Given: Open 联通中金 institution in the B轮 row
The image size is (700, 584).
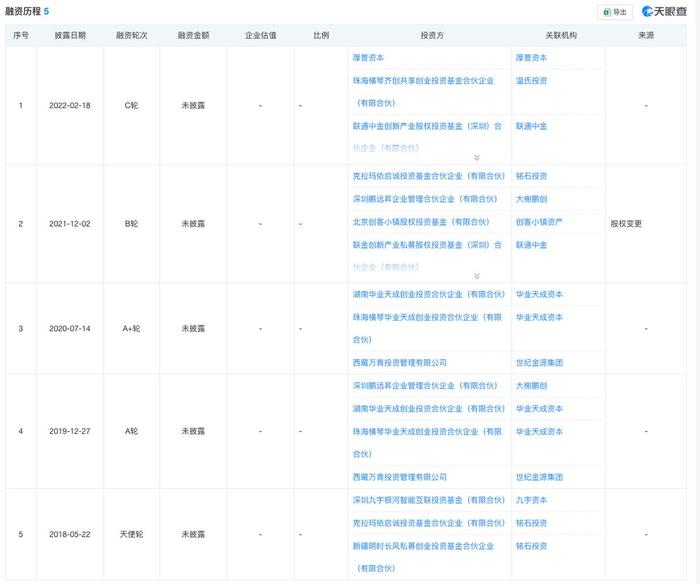Looking at the screenshot, I should pos(531,245).
